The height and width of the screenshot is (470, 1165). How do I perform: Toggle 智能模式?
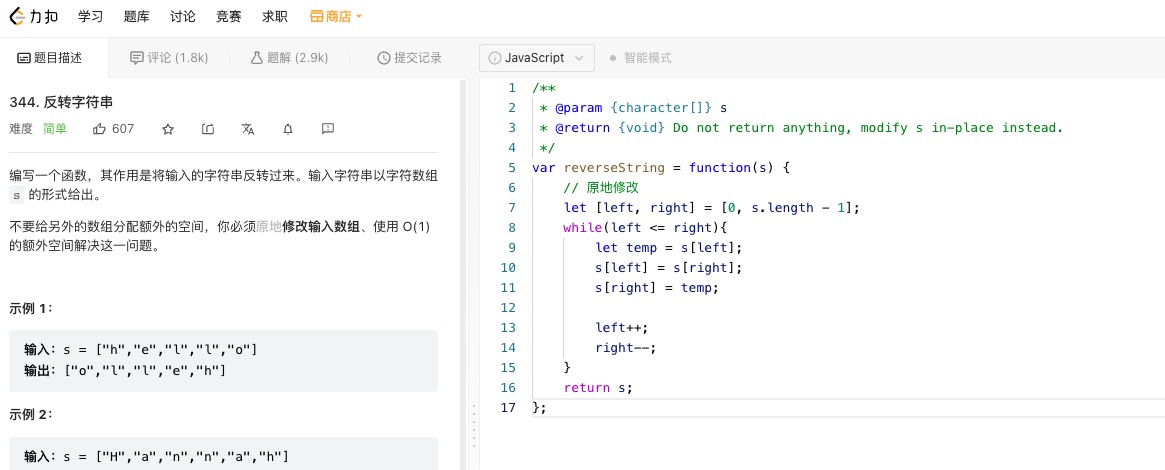click(x=640, y=57)
